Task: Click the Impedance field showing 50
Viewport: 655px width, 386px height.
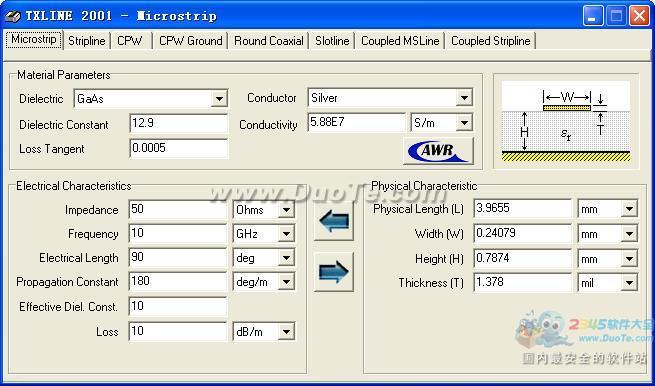Action: tap(178, 210)
